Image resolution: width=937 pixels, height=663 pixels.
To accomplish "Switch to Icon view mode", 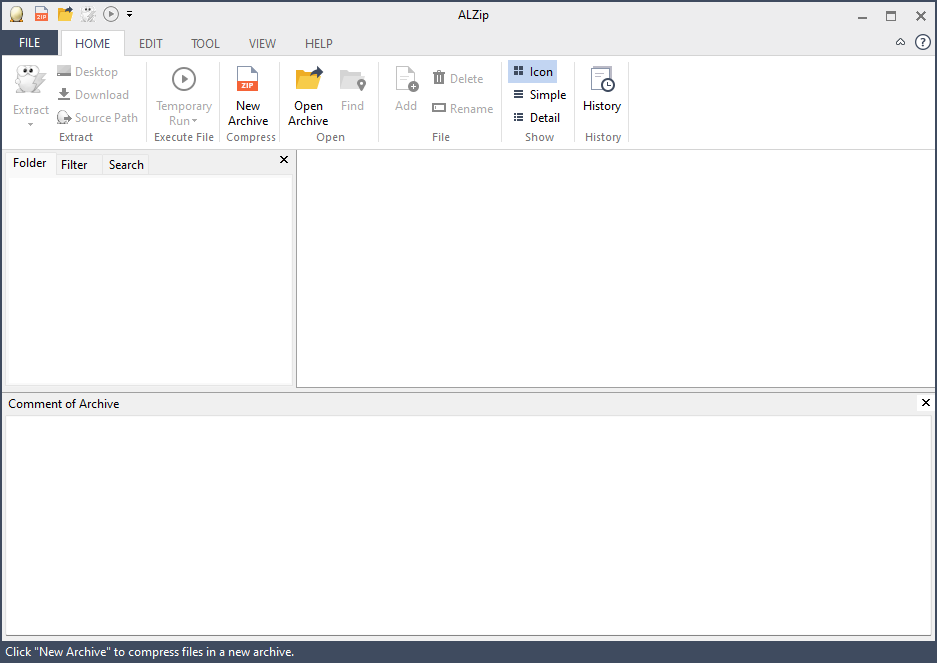I will pyautogui.click(x=532, y=72).
